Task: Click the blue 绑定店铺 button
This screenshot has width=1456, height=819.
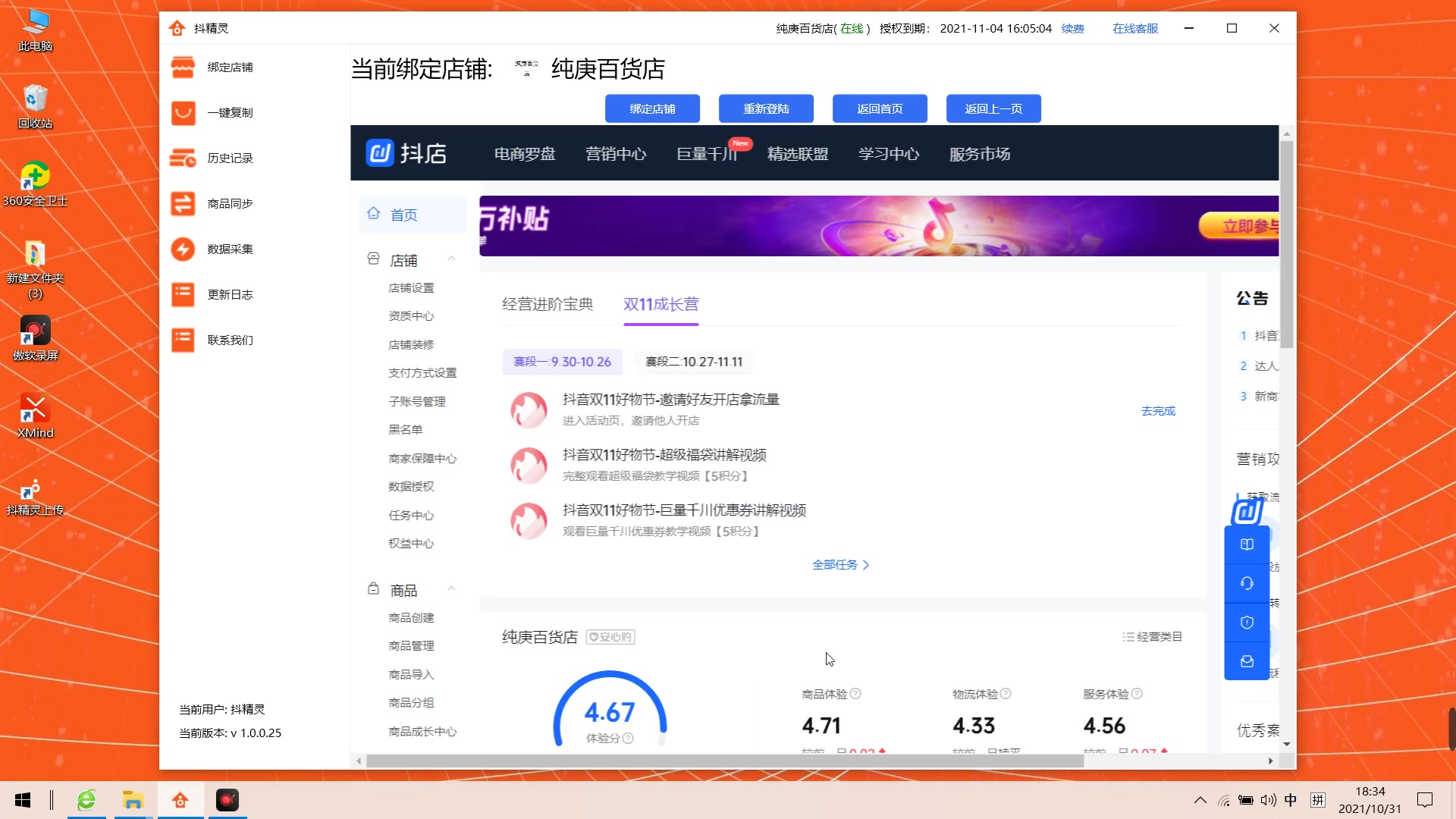Action: [x=652, y=108]
